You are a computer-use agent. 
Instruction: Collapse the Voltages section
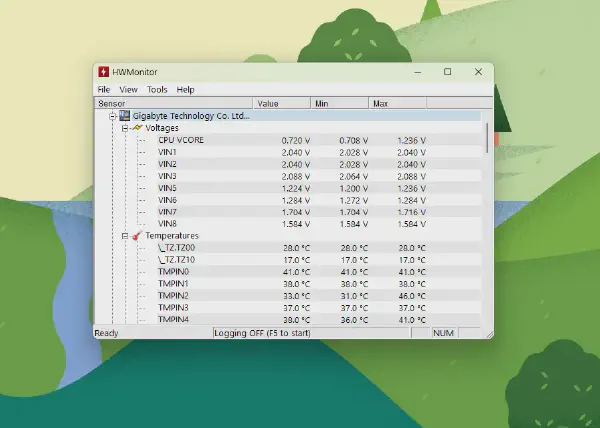(125, 128)
